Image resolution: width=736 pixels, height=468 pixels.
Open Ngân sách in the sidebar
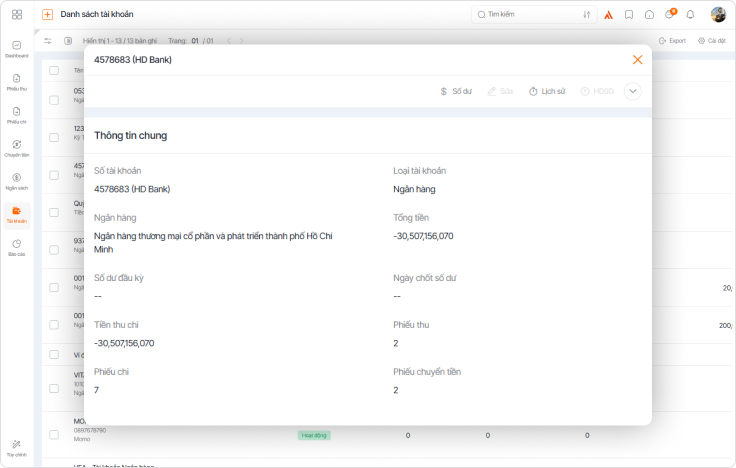coord(17,181)
